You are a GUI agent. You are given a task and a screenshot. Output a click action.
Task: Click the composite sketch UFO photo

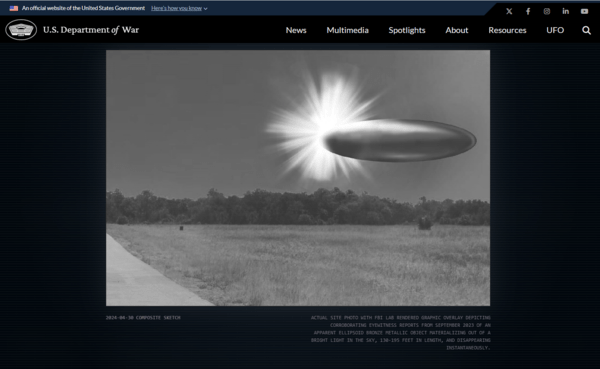298,178
